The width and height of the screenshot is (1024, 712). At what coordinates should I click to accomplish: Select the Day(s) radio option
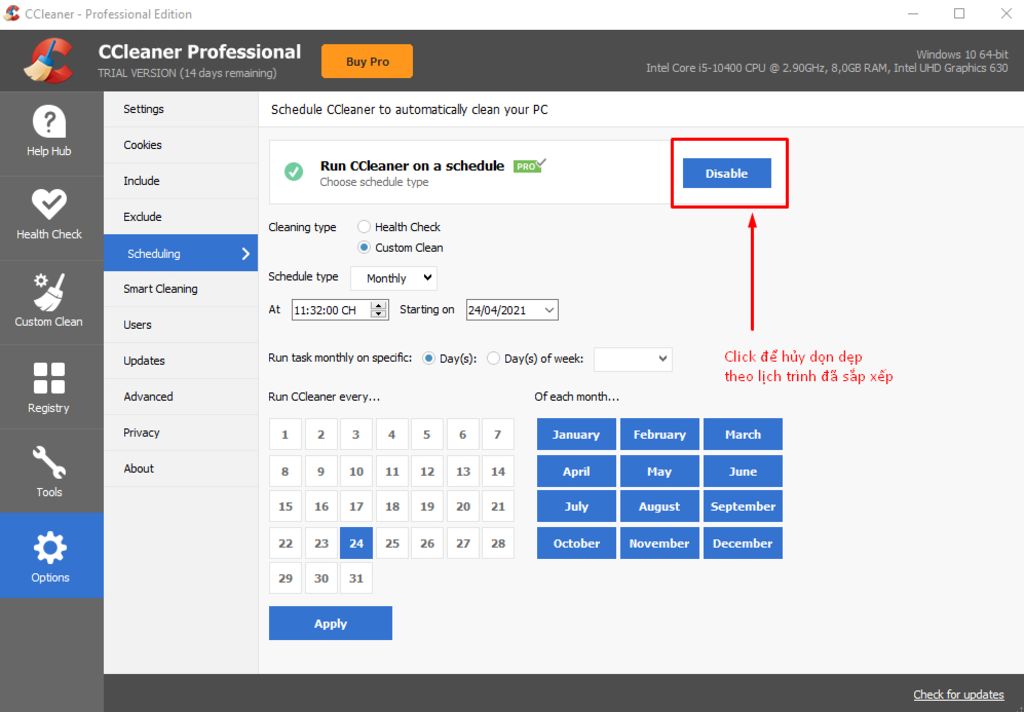(x=428, y=358)
